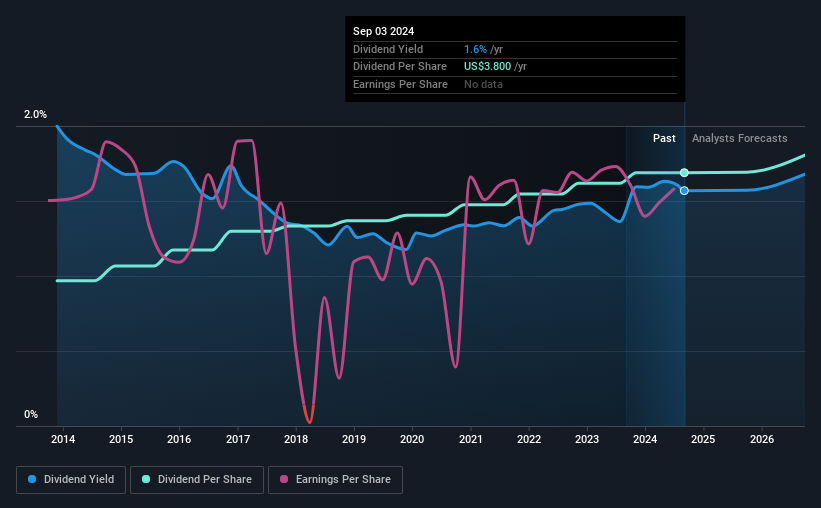Click the 2023 x-axis label
The width and height of the screenshot is (821, 508).
(x=587, y=439)
